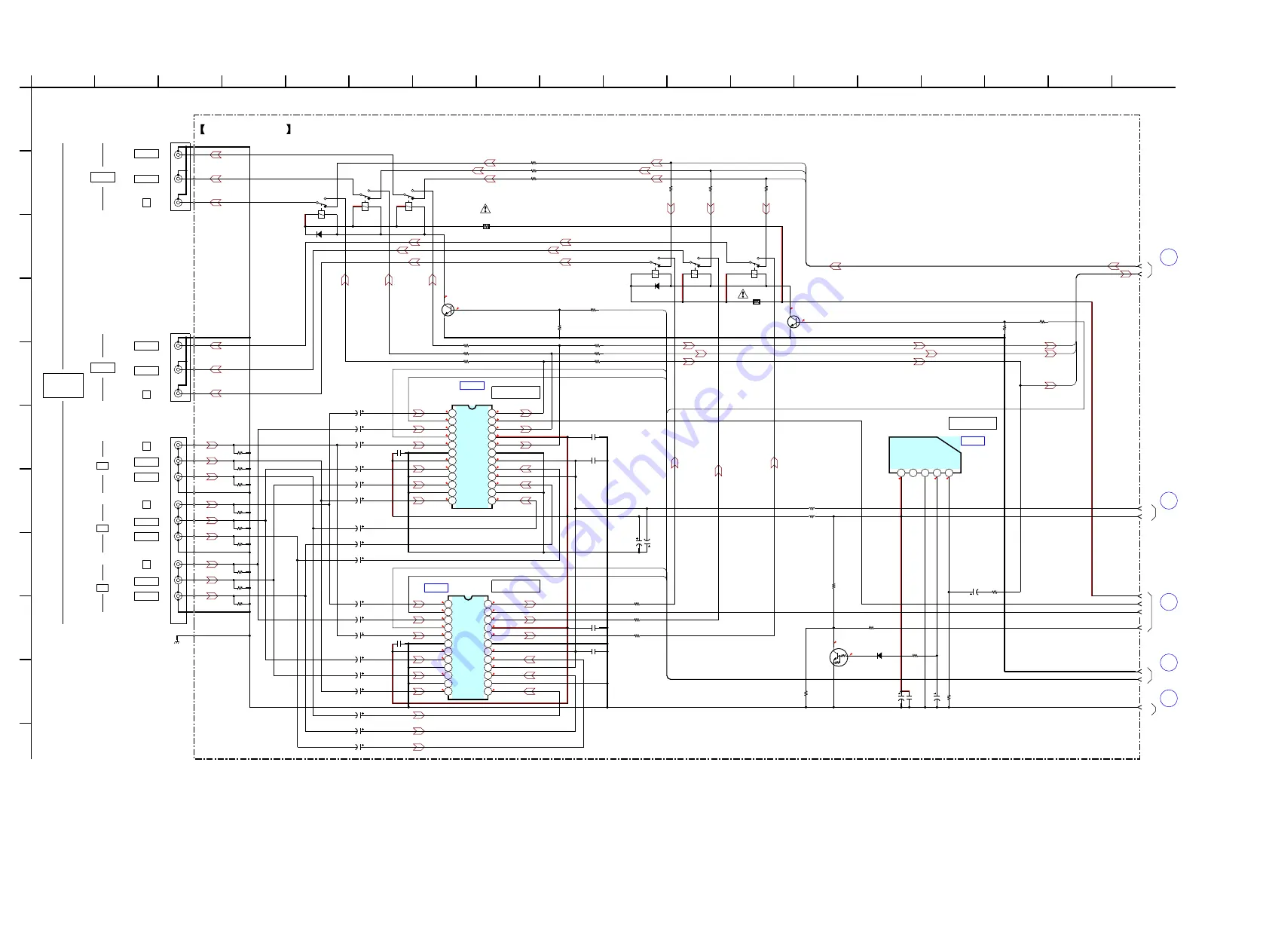
Task: Select the blue label box beside the regulator
Action: pos(973,441)
